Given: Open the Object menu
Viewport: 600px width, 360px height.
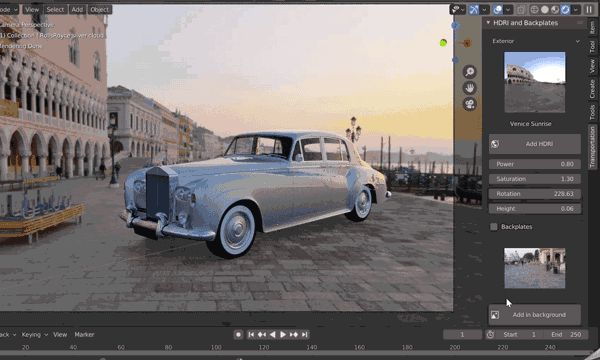Looking at the screenshot, I should pyautogui.click(x=100, y=10).
